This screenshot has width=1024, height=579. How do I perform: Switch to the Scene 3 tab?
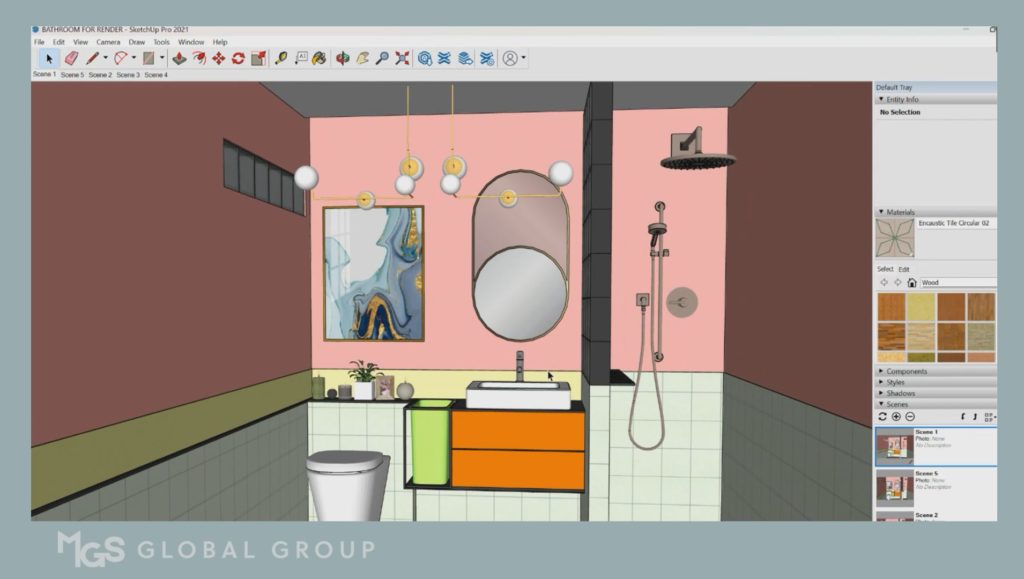point(128,75)
